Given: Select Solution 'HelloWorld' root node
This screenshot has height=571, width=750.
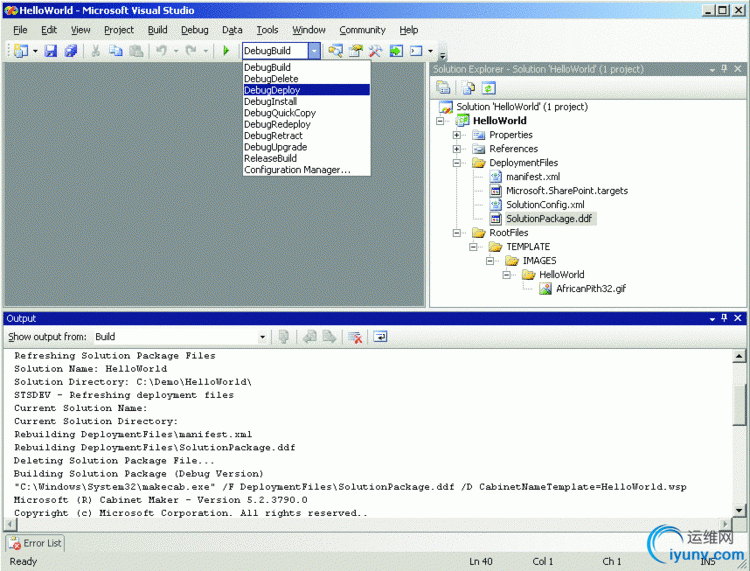Looking at the screenshot, I should tap(522, 107).
